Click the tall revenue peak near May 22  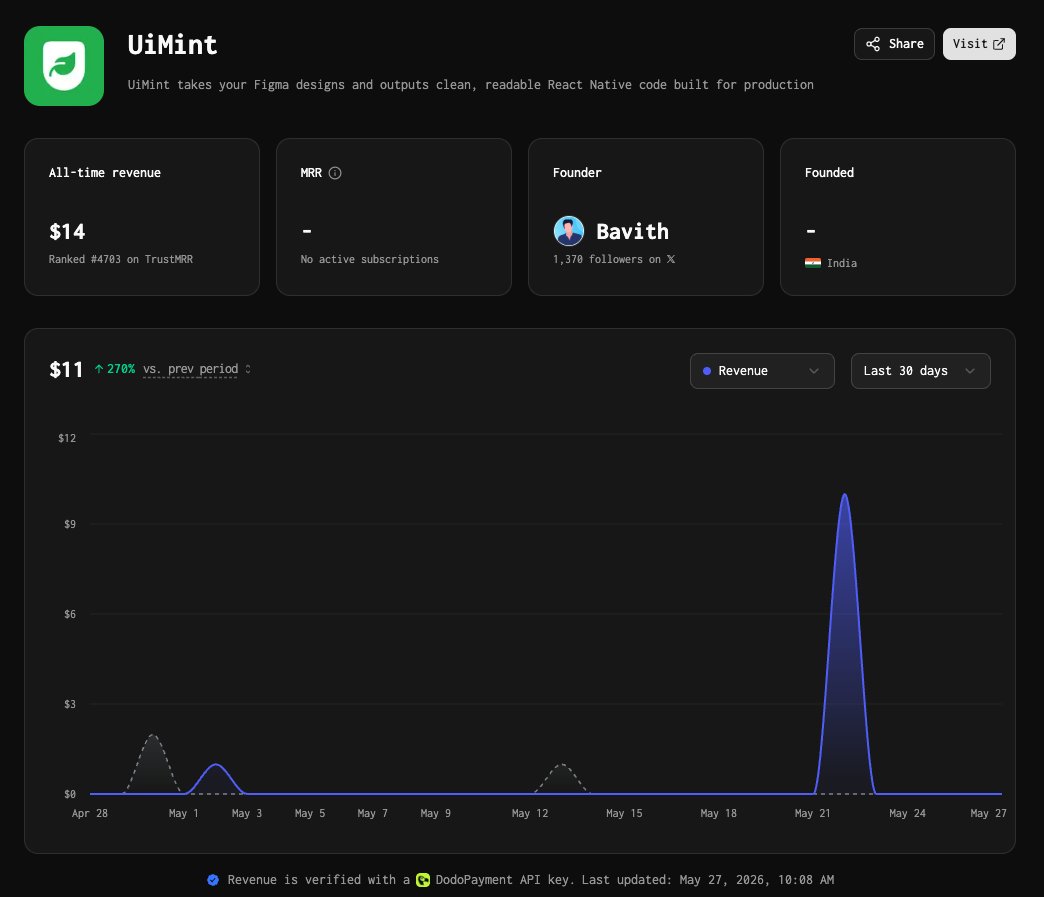click(844, 643)
